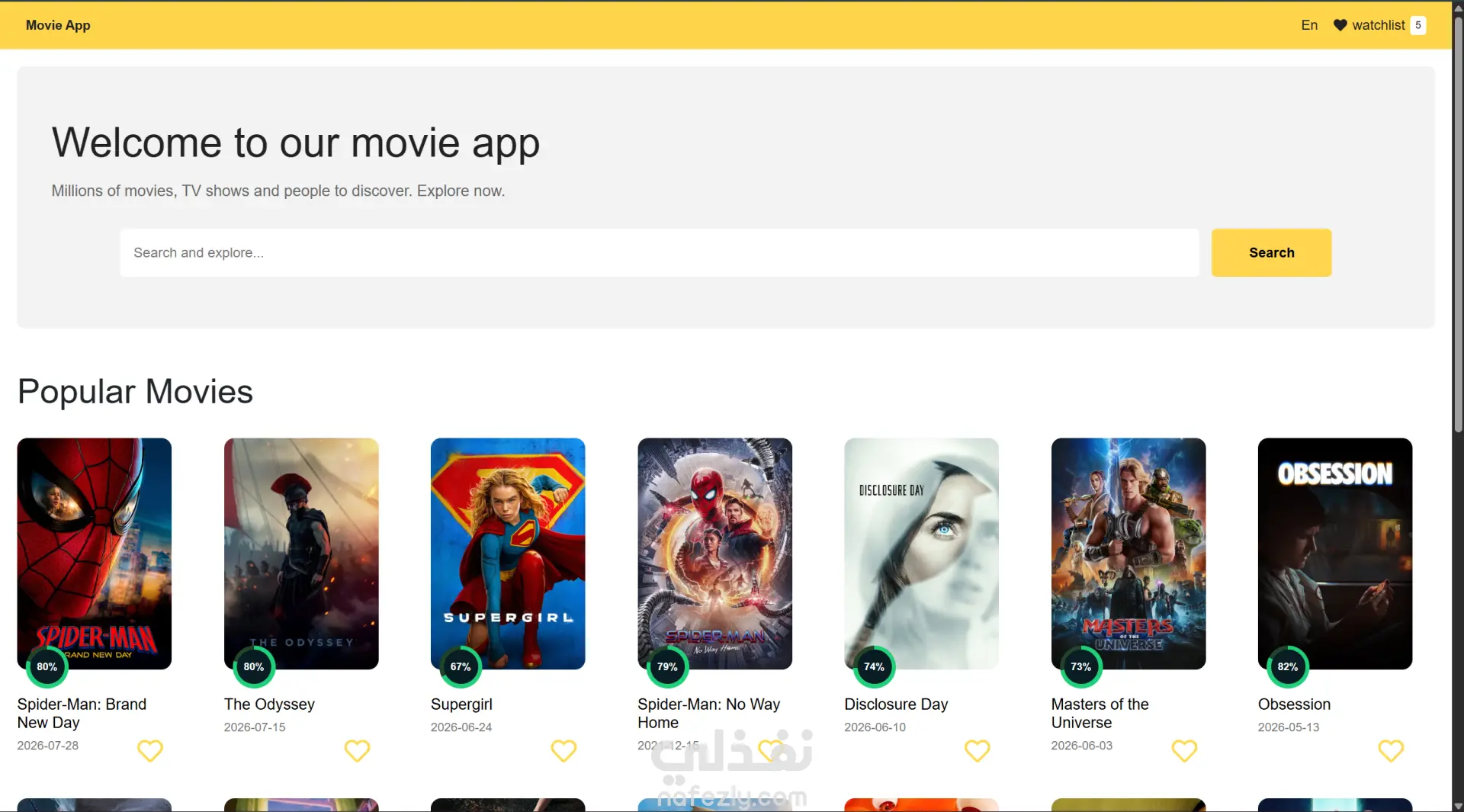Open the En language selector
Screen dimensions: 1464x812
(1309, 25)
